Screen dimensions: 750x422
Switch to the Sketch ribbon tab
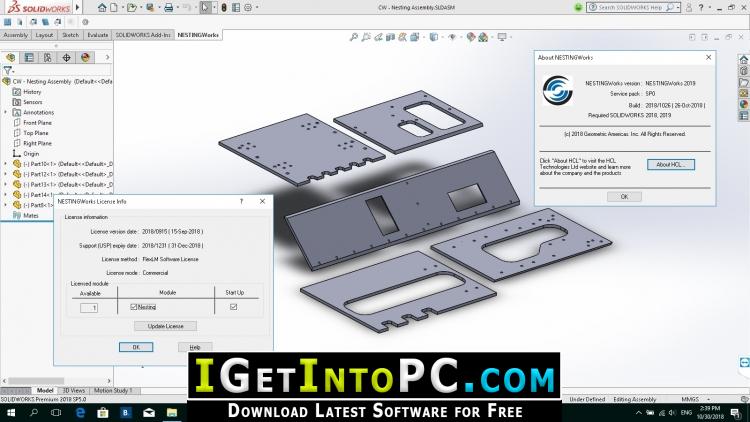pyautogui.click(x=70, y=35)
